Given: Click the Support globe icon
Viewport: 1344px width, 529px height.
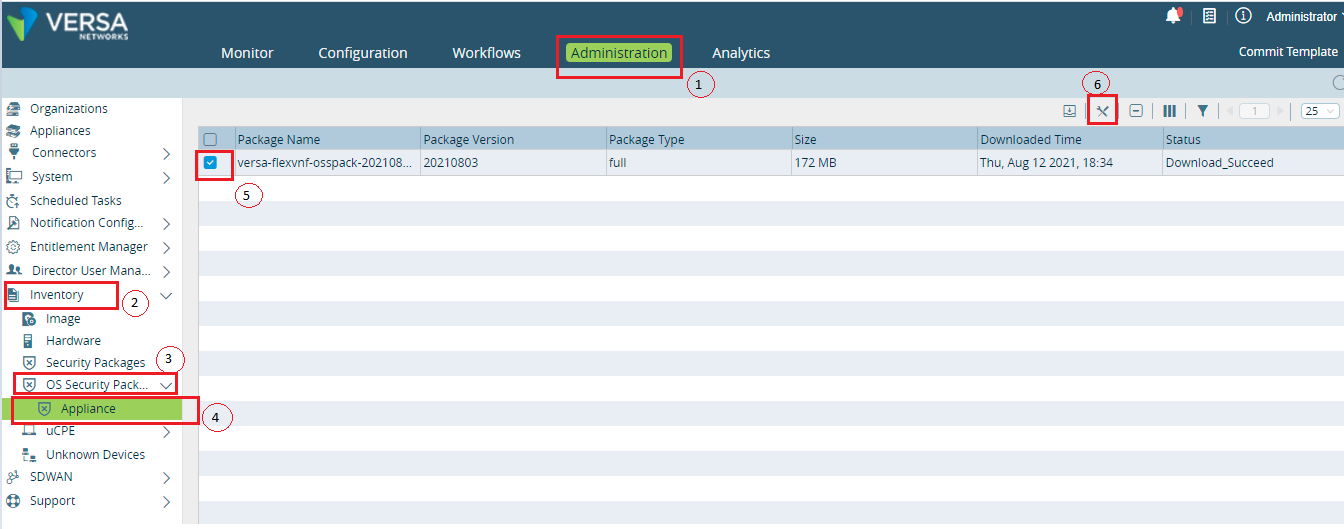Looking at the screenshot, I should [x=13, y=501].
